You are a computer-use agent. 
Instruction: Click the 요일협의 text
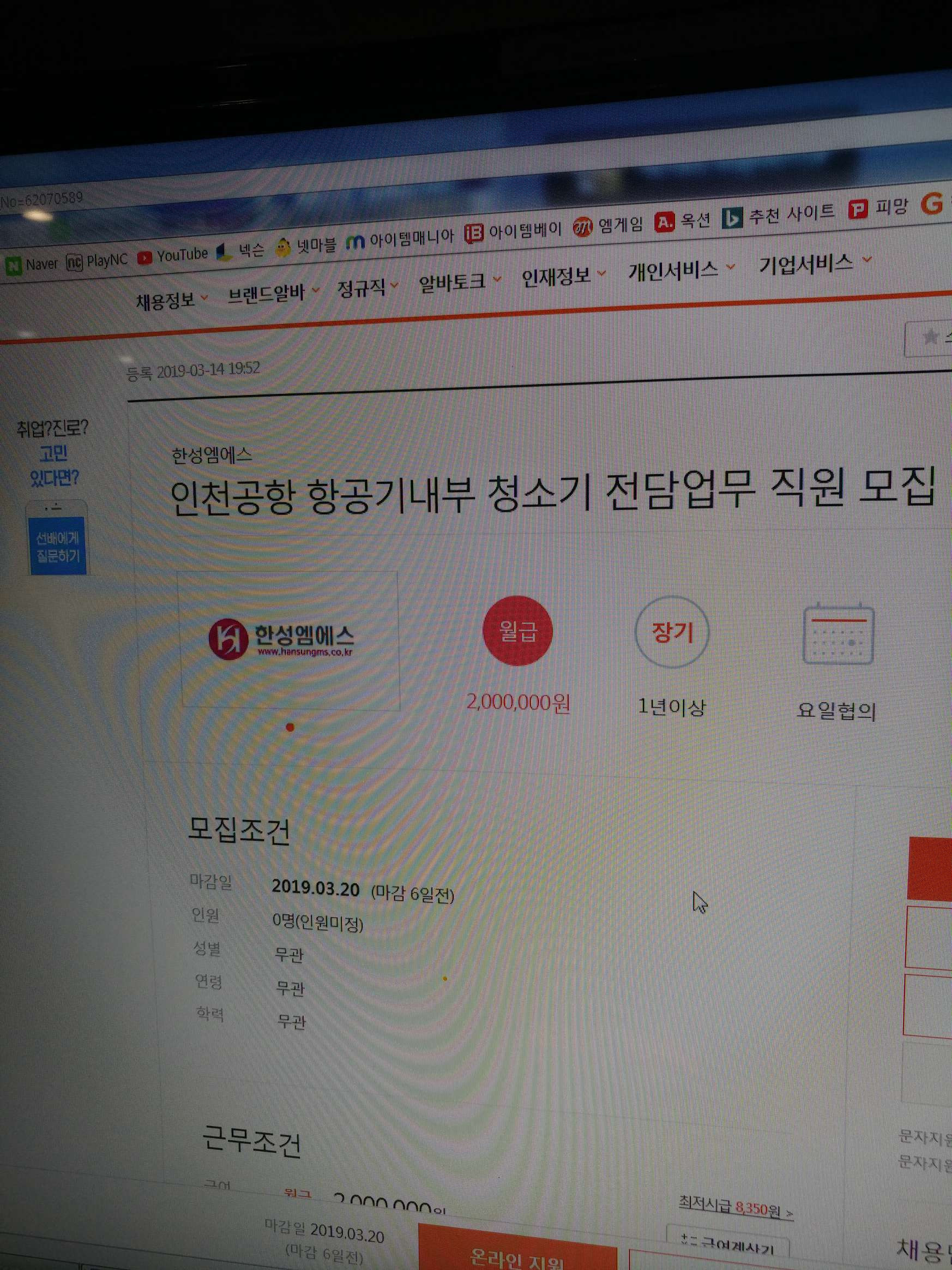[x=836, y=711]
